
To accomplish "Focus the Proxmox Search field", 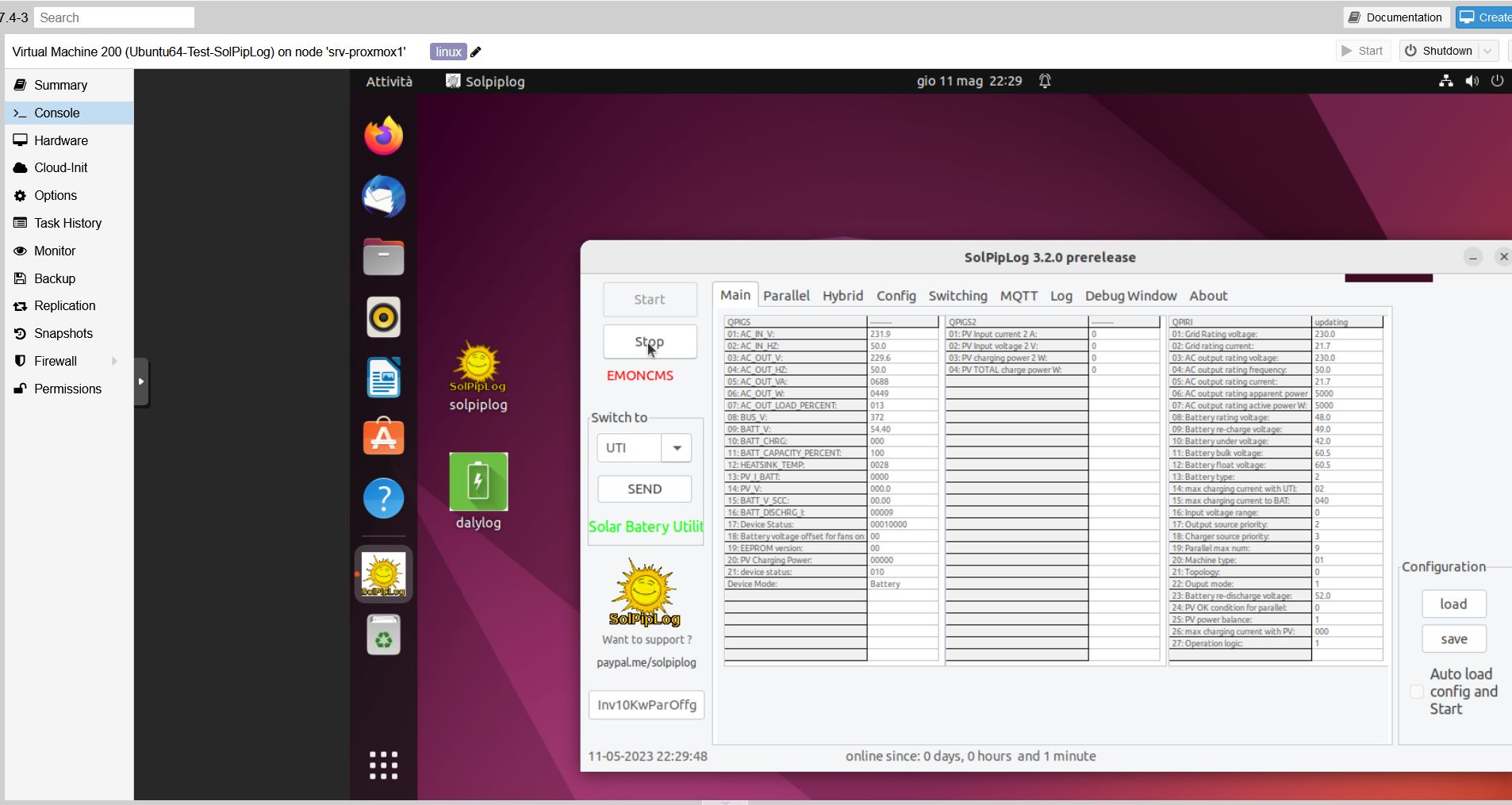I will tap(114, 17).
